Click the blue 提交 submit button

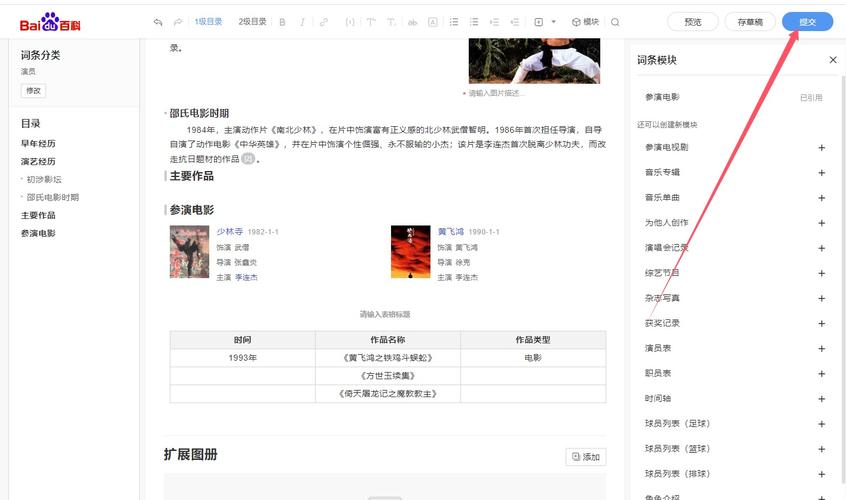click(808, 22)
